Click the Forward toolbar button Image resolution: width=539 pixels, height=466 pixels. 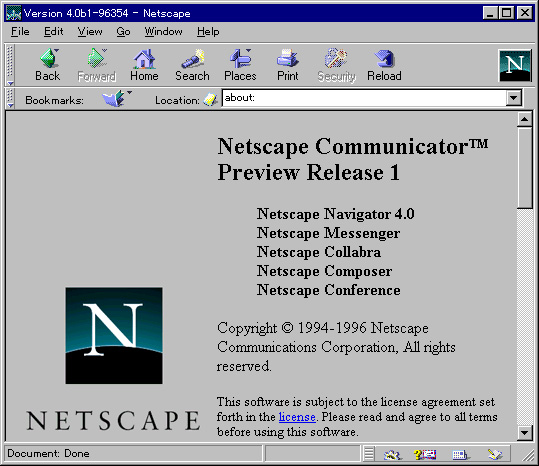click(x=96, y=65)
